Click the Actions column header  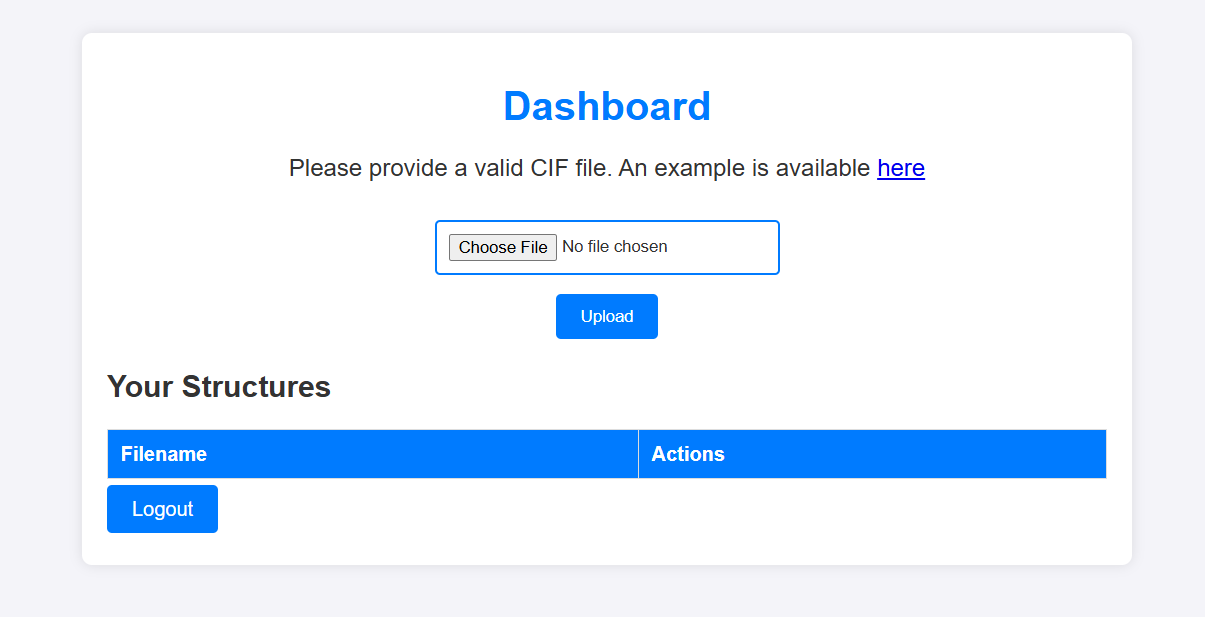point(688,453)
